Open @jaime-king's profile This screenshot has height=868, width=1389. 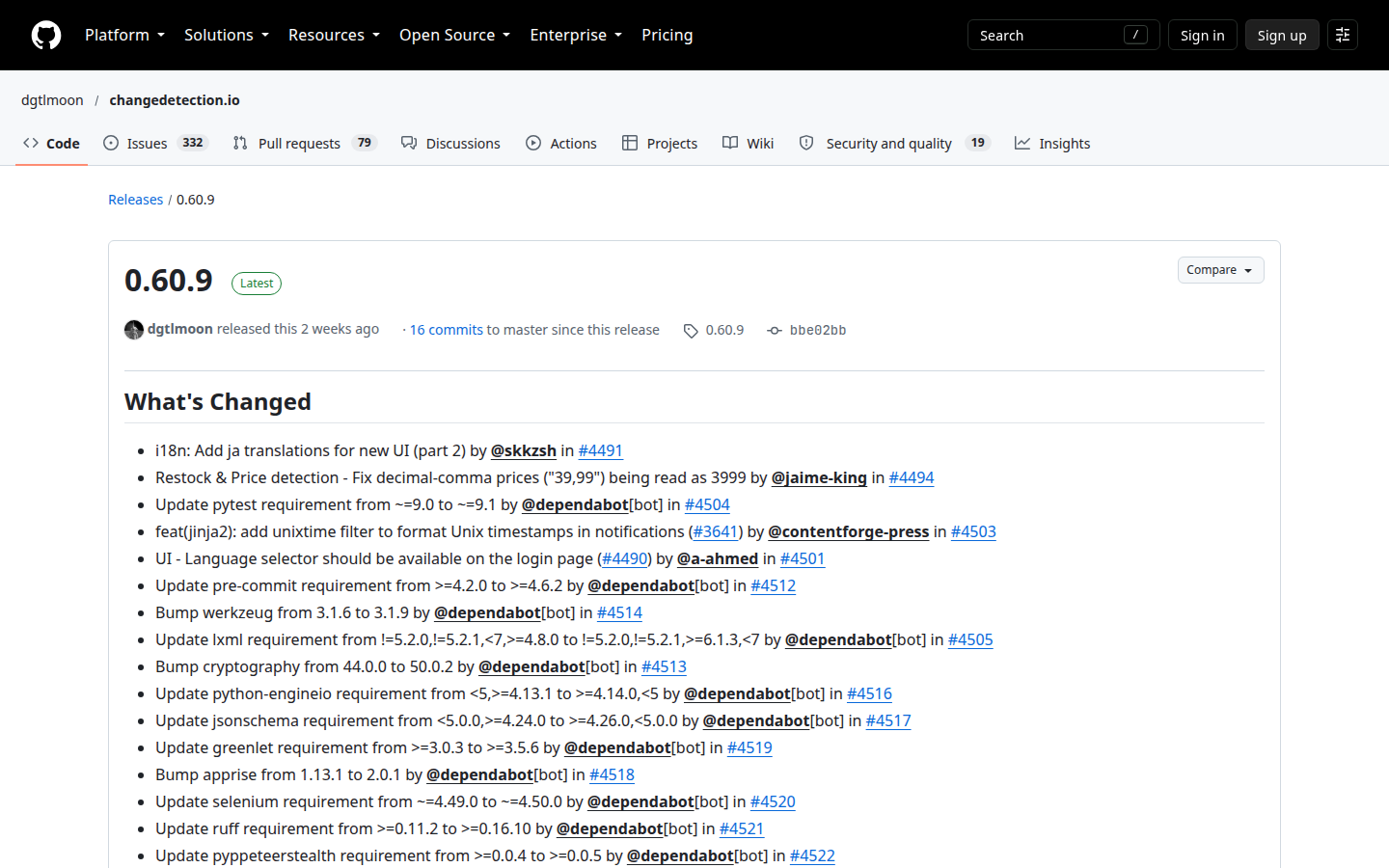pos(819,477)
